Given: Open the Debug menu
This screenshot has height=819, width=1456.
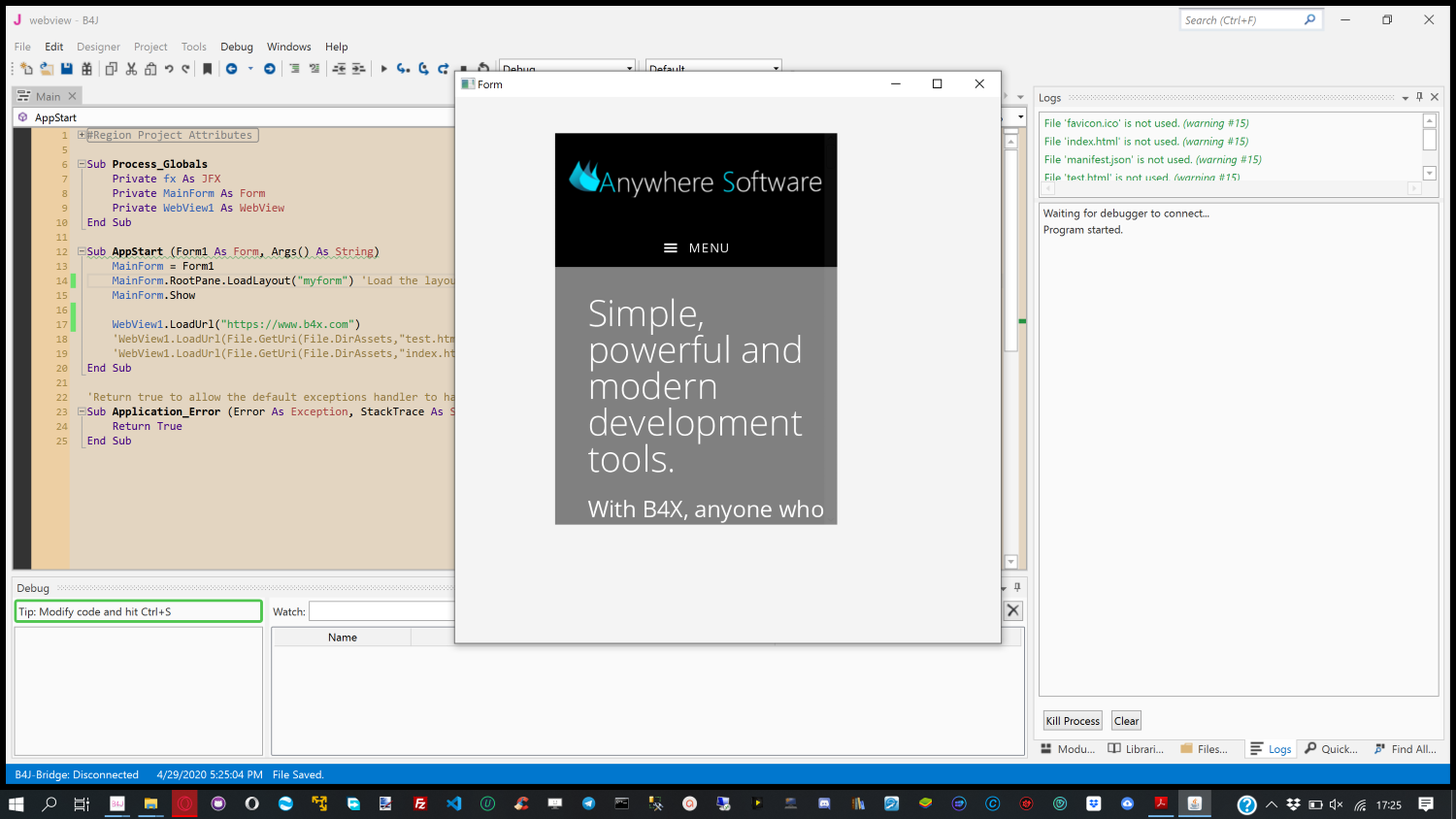Looking at the screenshot, I should (236, 47).
